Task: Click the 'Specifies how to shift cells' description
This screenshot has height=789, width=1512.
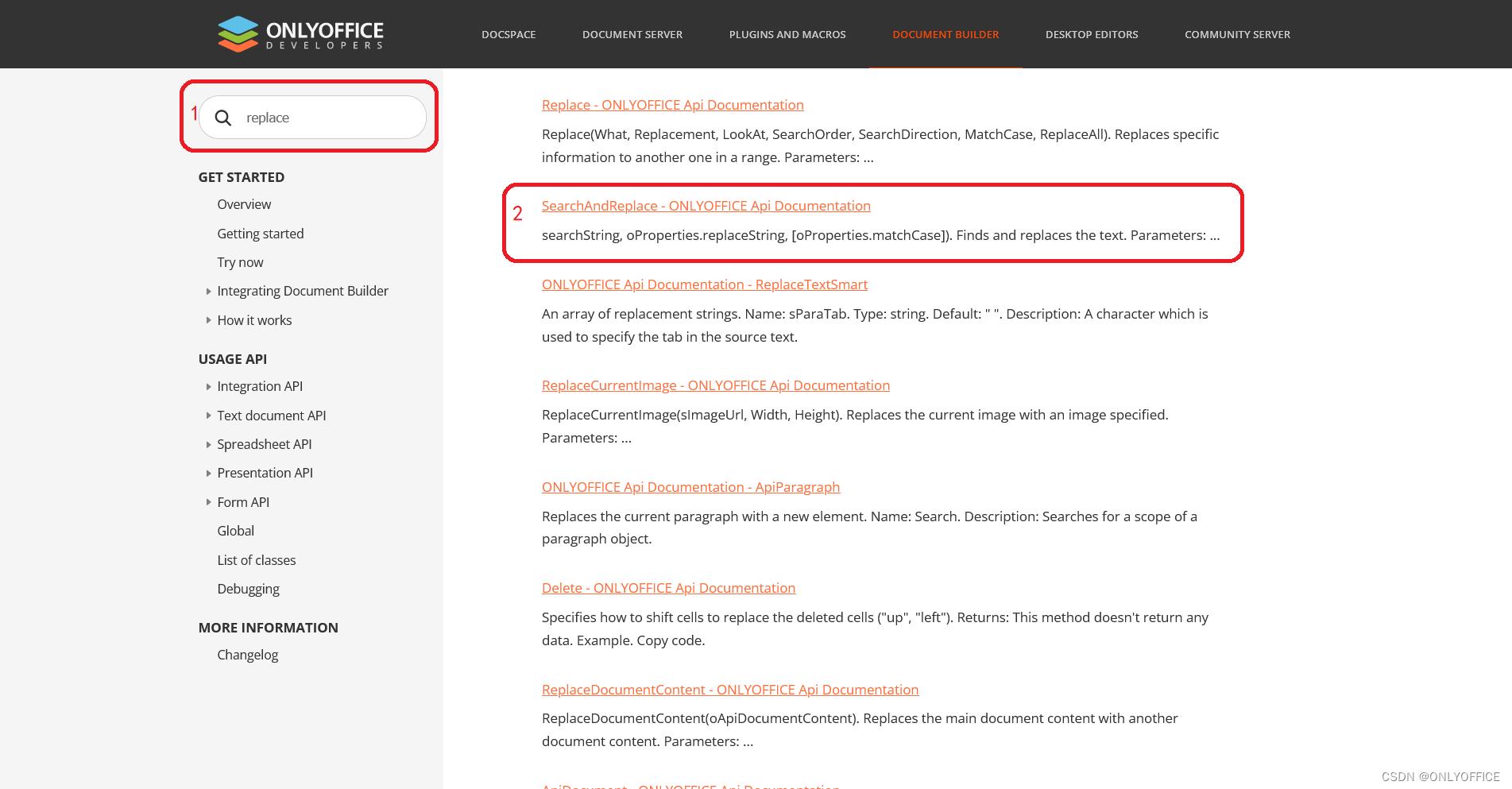Action: [x=875, y=628]
